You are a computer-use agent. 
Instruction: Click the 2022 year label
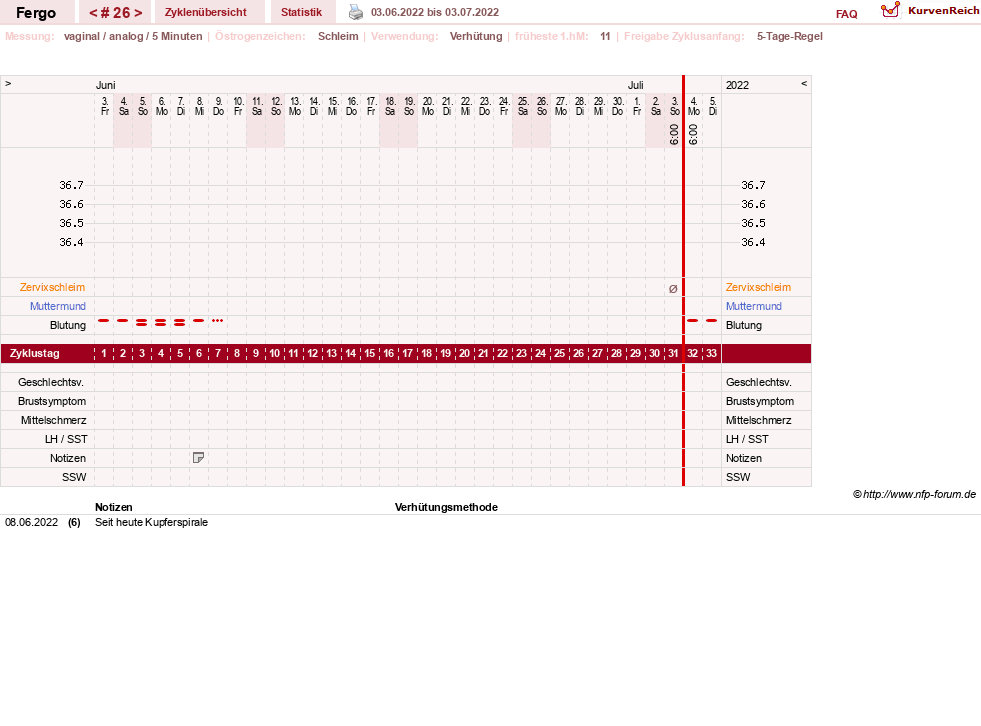[737, 85]
